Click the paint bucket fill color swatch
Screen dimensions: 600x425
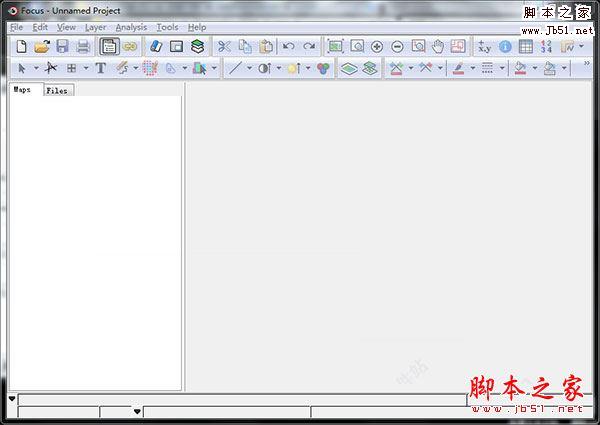pos(520,68)
